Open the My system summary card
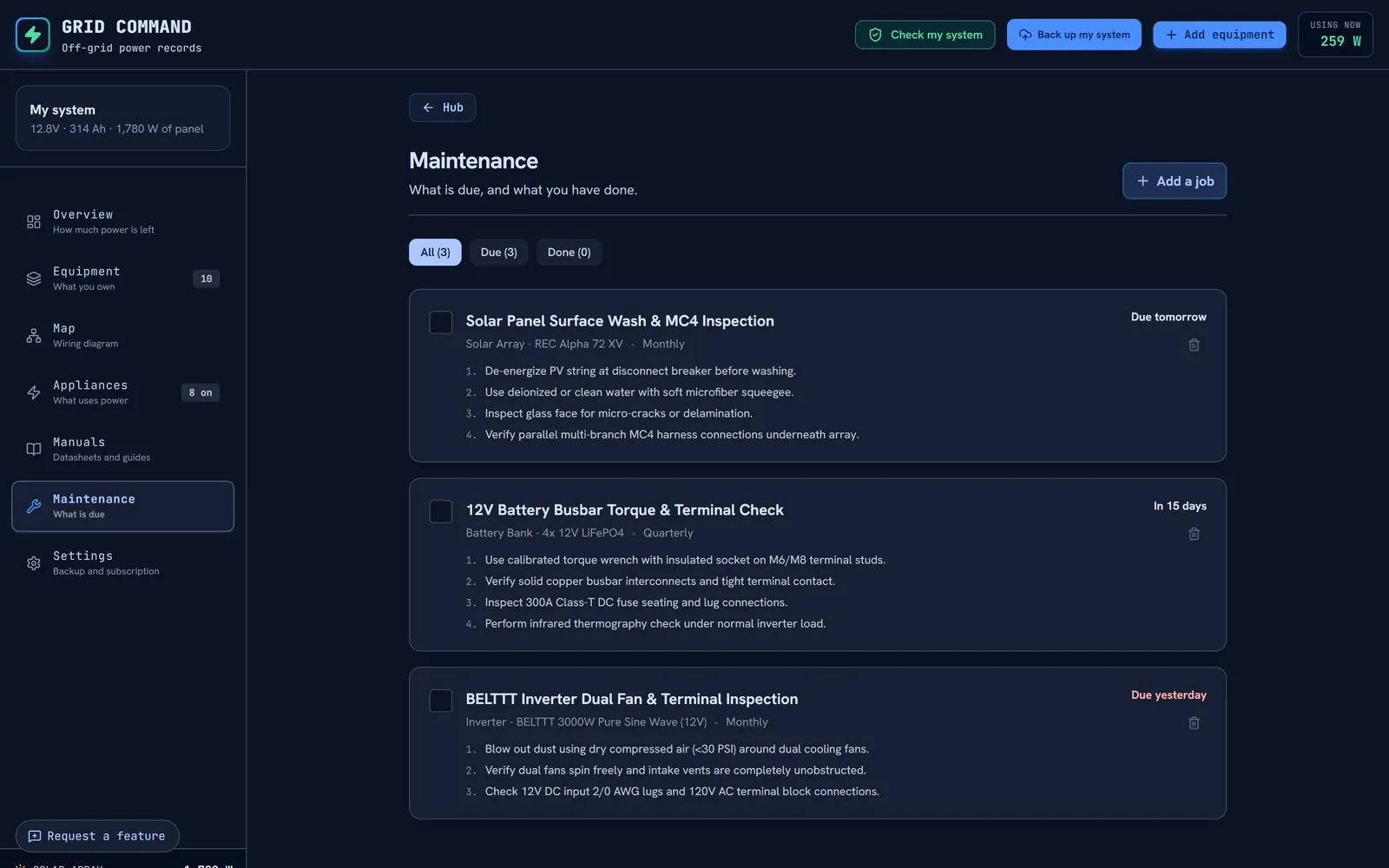 [122, 118]
